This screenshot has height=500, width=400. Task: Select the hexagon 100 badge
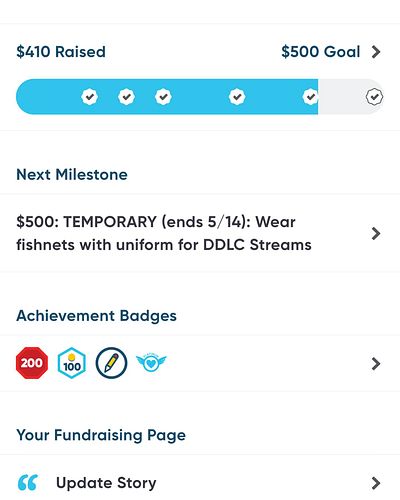click(x=72, y=363)
